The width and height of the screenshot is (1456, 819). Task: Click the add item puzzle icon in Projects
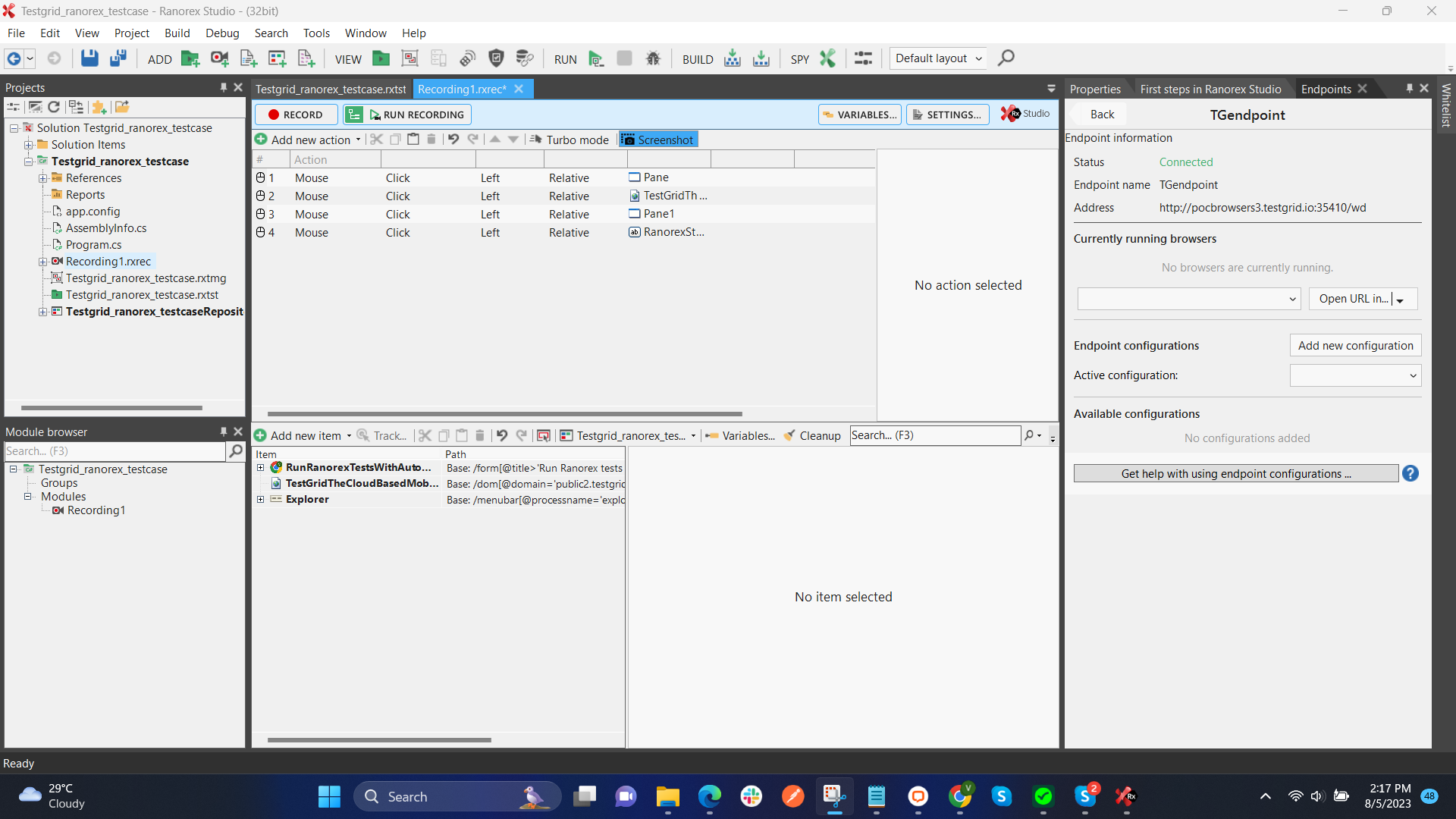(x=99, y=107)
